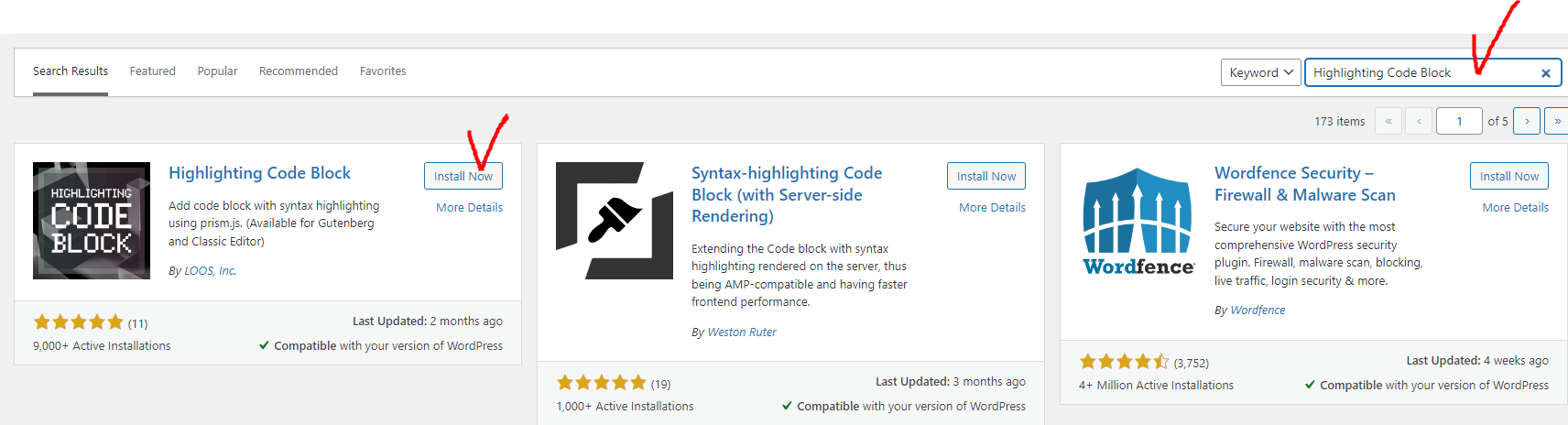Image resolution: width=1568 pixels, height=425 pixels.
Task: Install Syntax-highlighting Code Block plugin now
Action: tap(986, 176)
